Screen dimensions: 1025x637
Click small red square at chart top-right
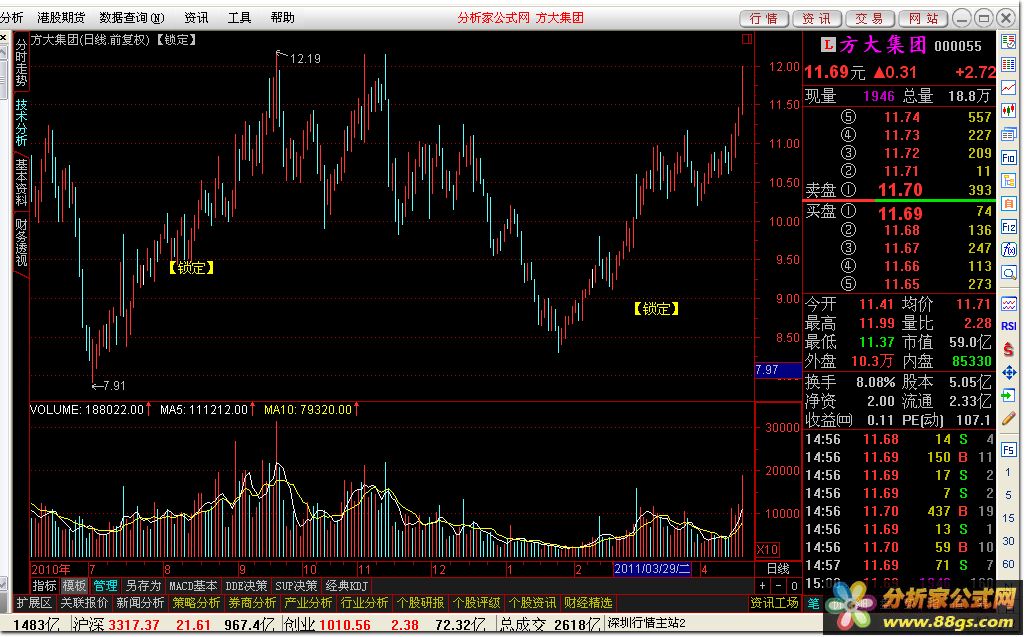pyautogui.click(x=747, y=39)
